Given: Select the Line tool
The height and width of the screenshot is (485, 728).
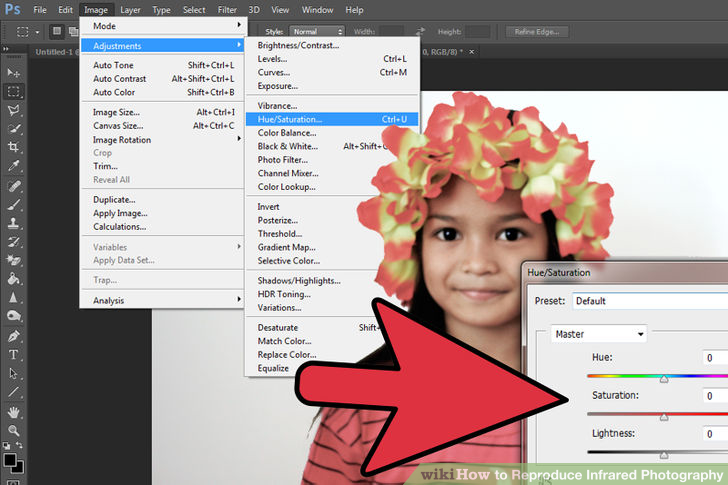Looking at the screenshot, I should tap(13, 393).
